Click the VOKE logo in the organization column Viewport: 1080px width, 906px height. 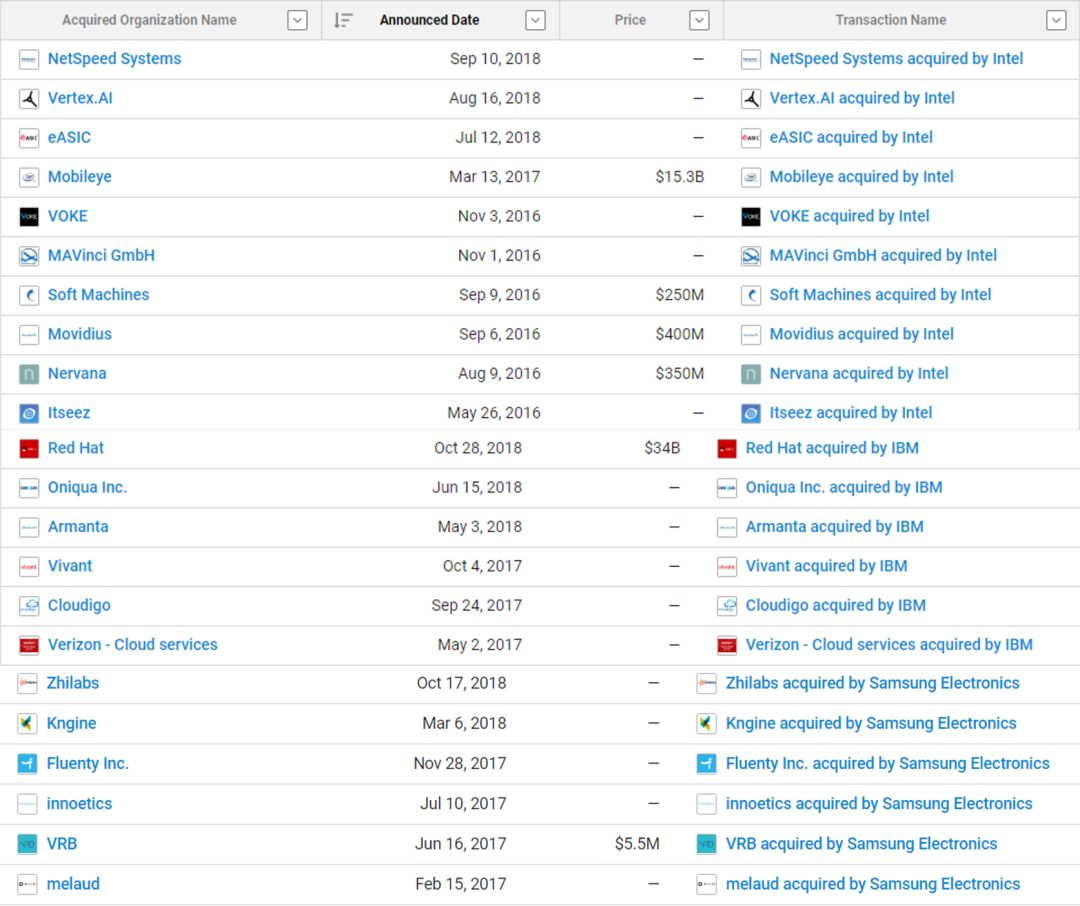pos(29,217)
